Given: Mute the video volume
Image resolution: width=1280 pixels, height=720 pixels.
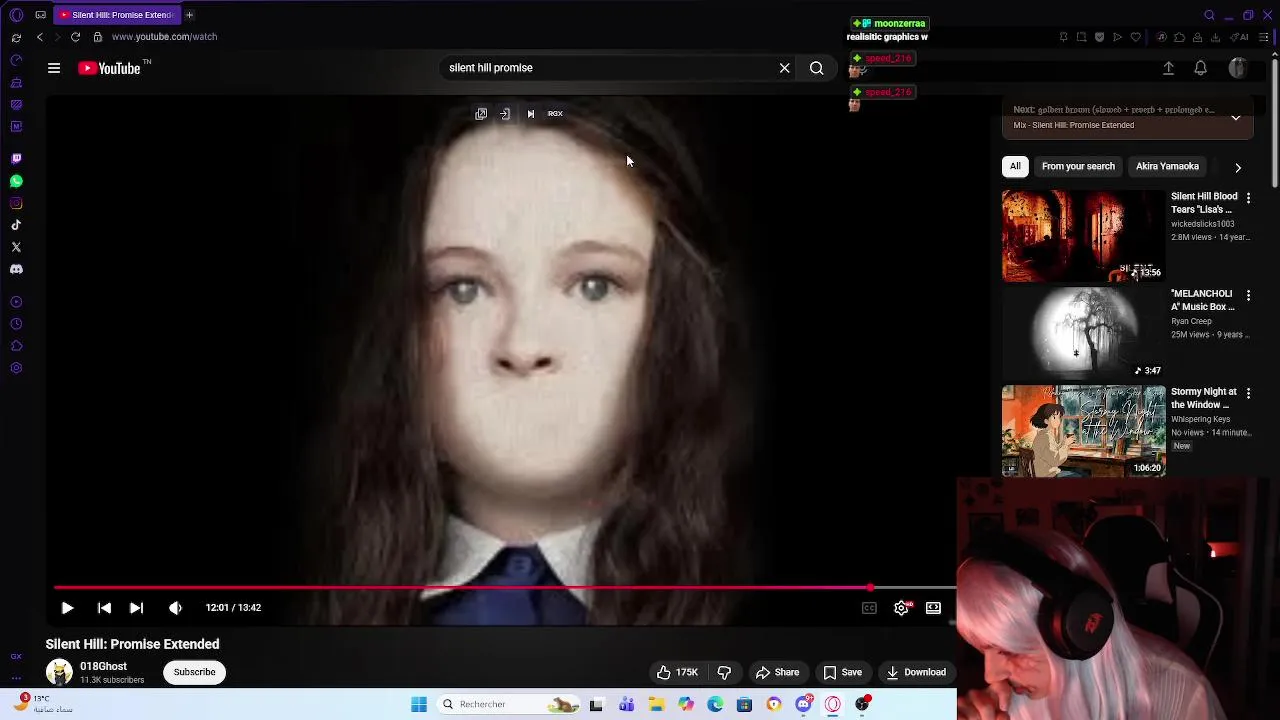Looking at the screenshot, I should 175,608.
